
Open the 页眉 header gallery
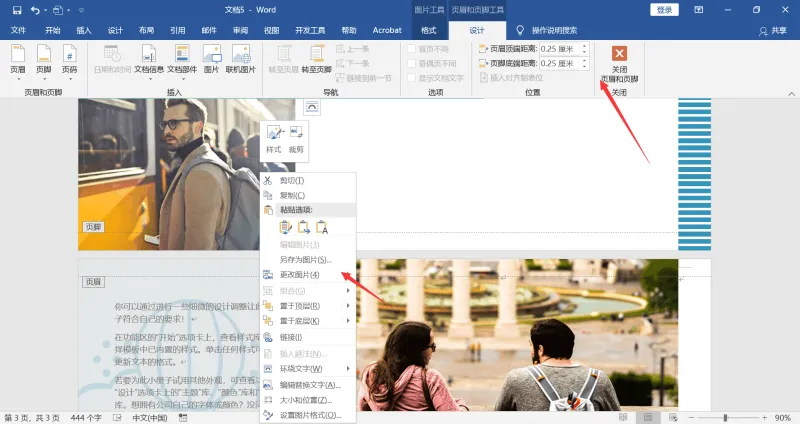(18, 62)
